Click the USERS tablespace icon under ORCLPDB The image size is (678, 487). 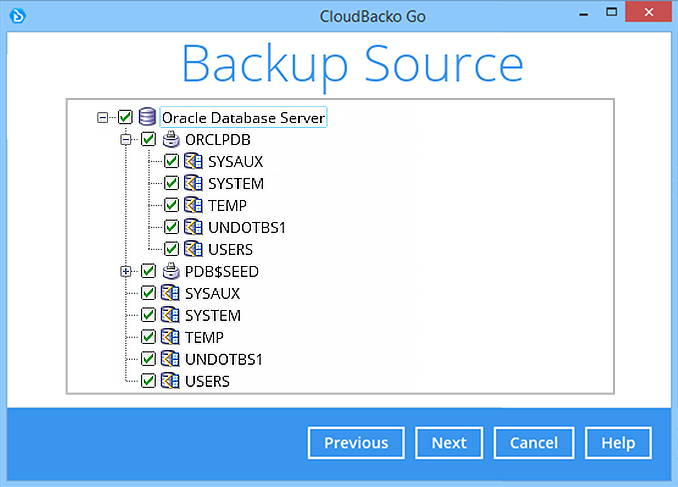tap(193, 249)
